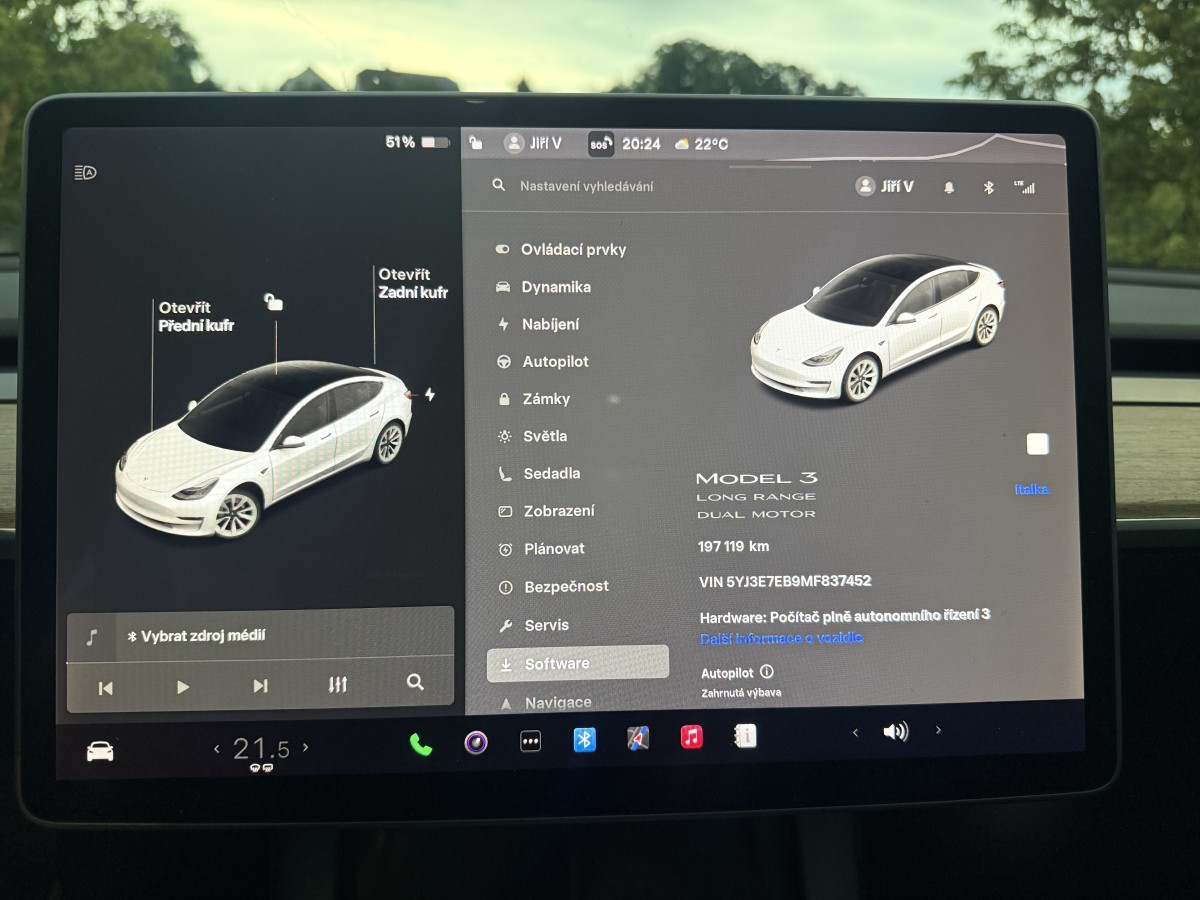Image resolution: width=1200 pixels, height=900 pixels.
Task: Tap the 197 119 km odometer reading
Action: pyautogui.click(x=733, y=546)
